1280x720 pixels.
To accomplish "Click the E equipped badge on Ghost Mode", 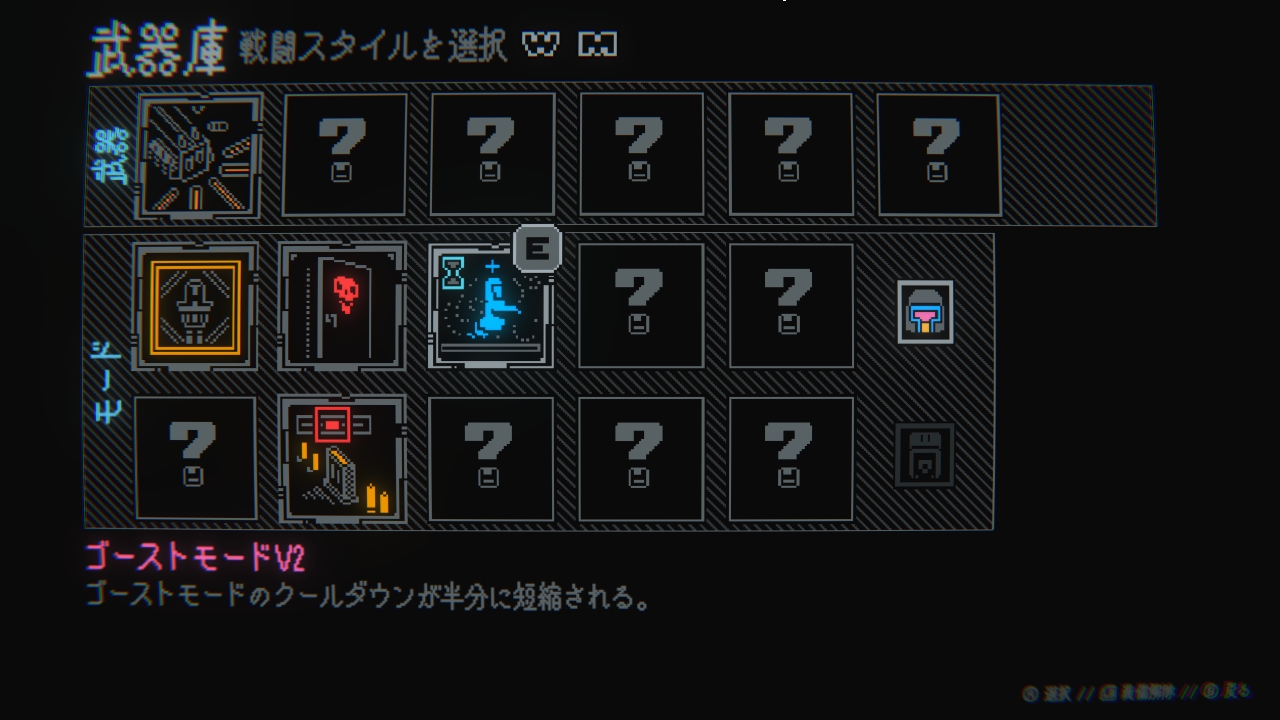I will (x=537, y=249).
